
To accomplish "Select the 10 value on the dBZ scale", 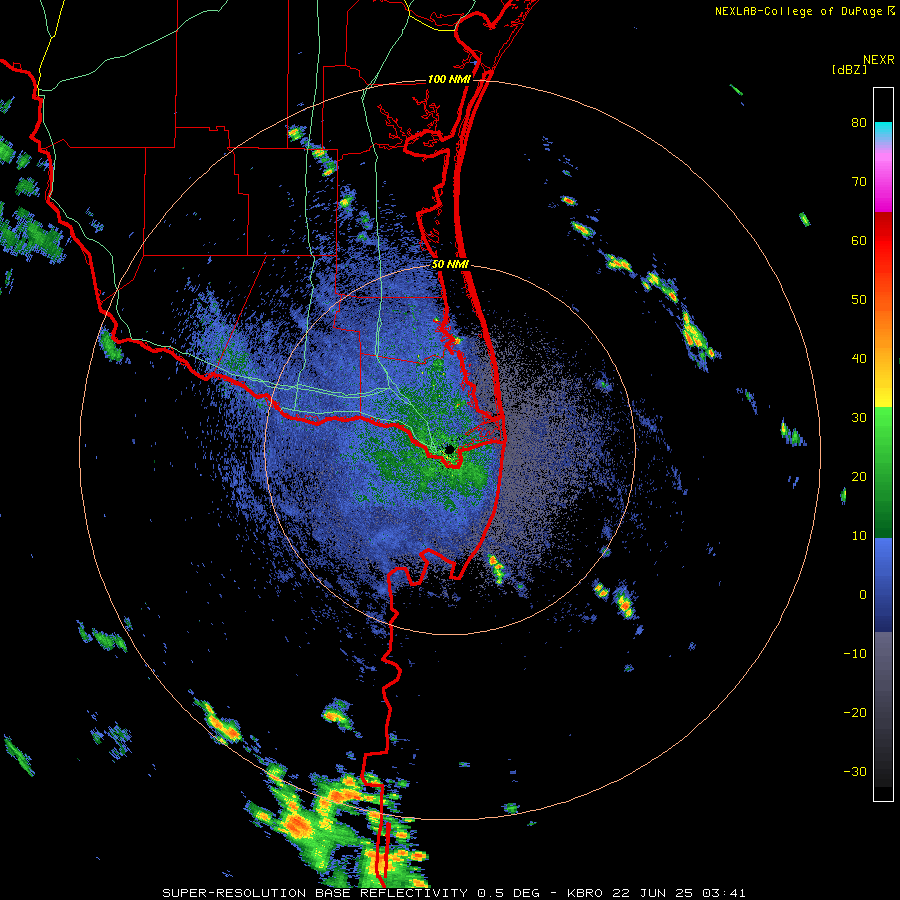I will click(859, 536).
